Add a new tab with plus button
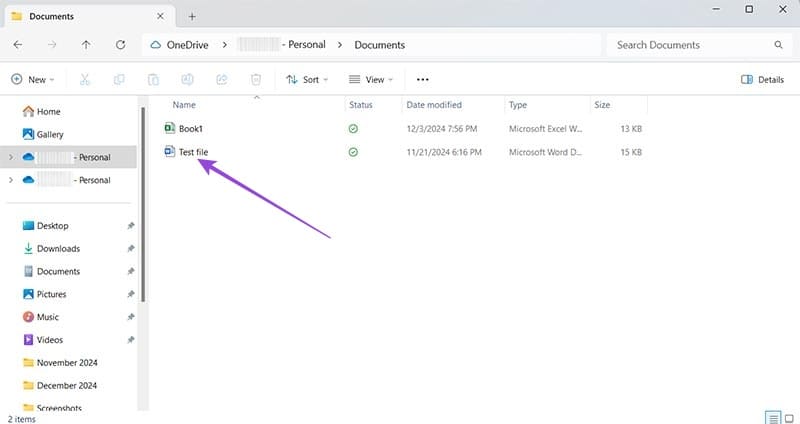Viewport: 800px width, 424px height. click(192, 16)
